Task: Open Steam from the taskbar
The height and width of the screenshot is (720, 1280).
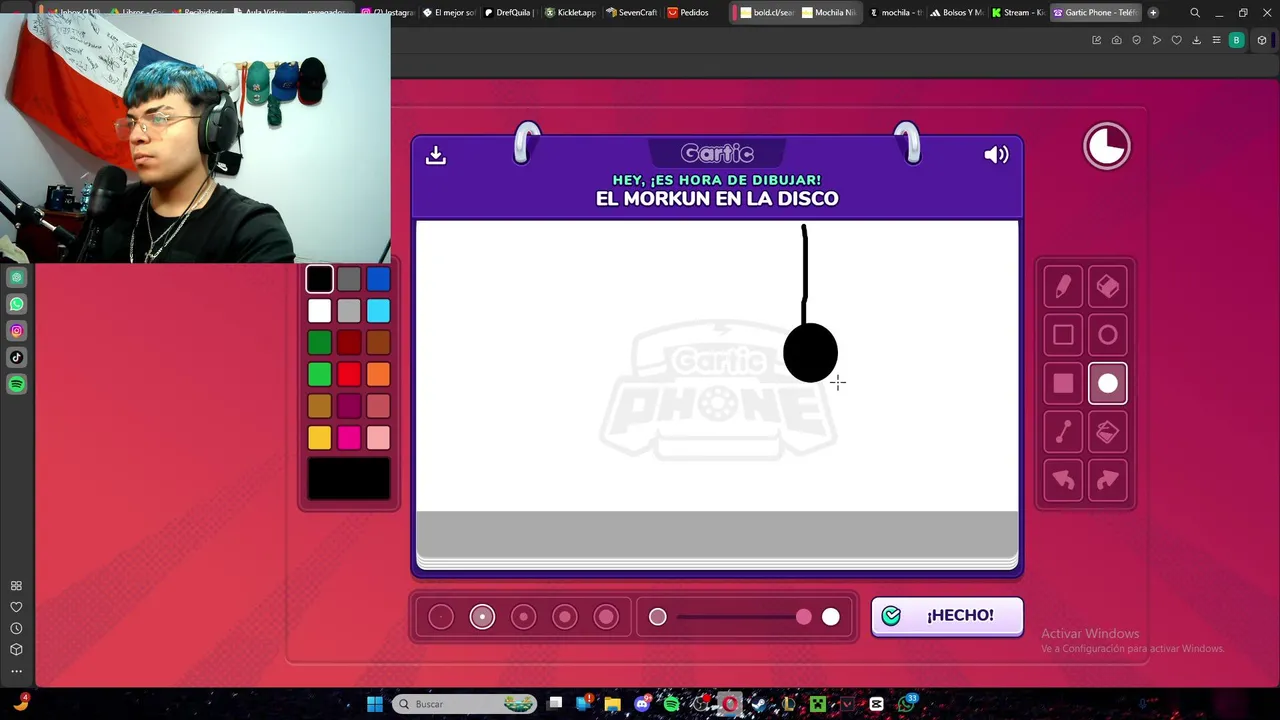Action: click(x=759, y=704)
